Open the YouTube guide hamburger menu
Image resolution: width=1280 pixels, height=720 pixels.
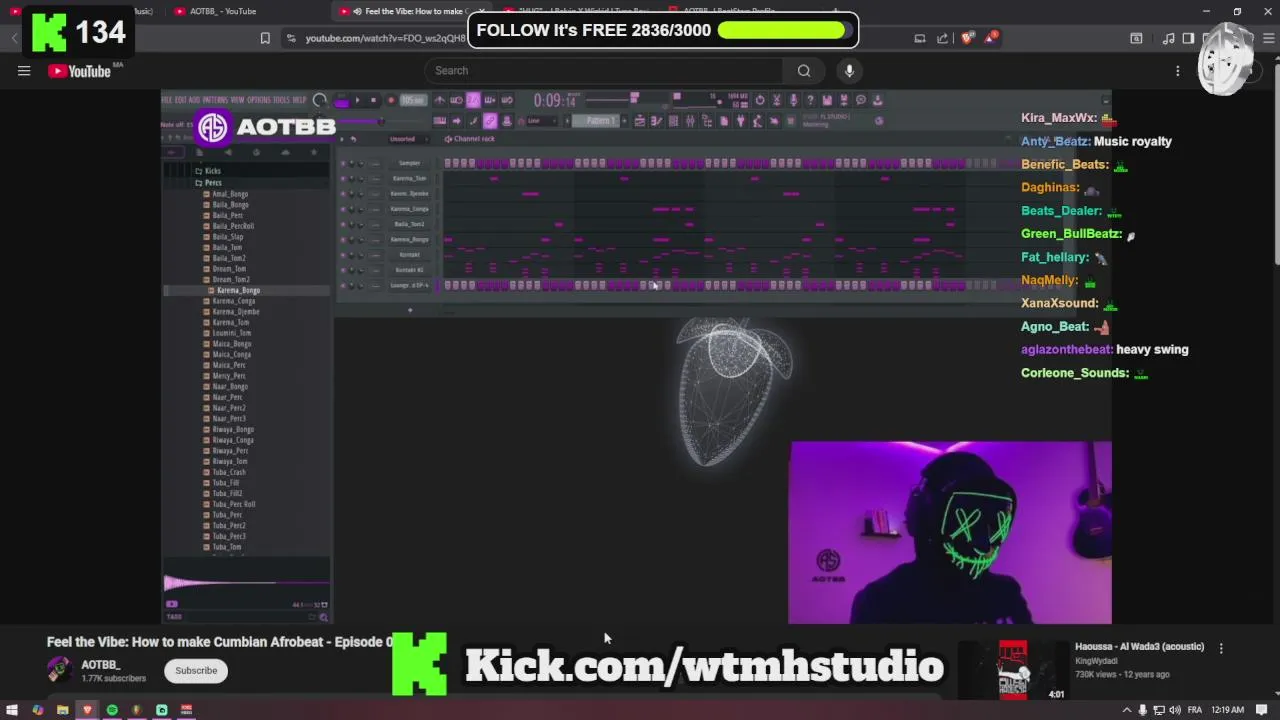coord(24,71)
